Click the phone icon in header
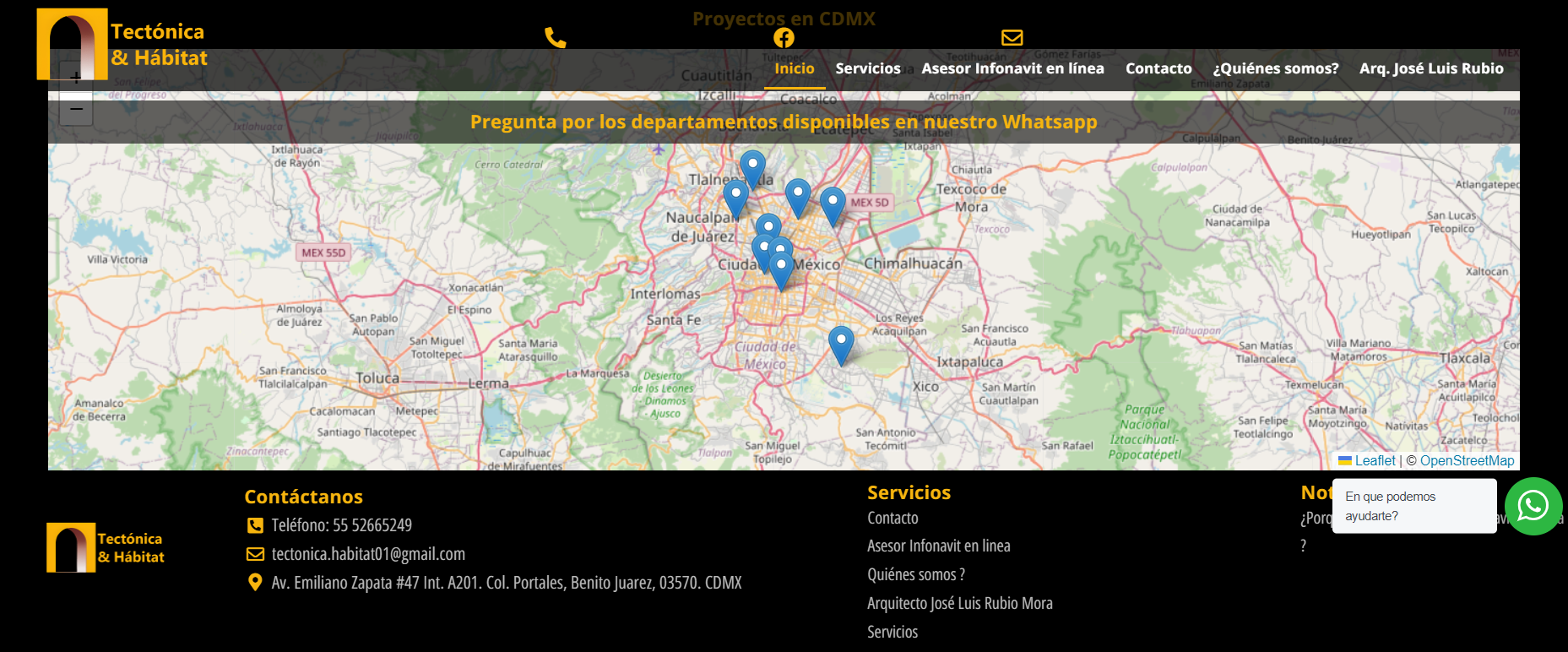 (x=555, y=37)
